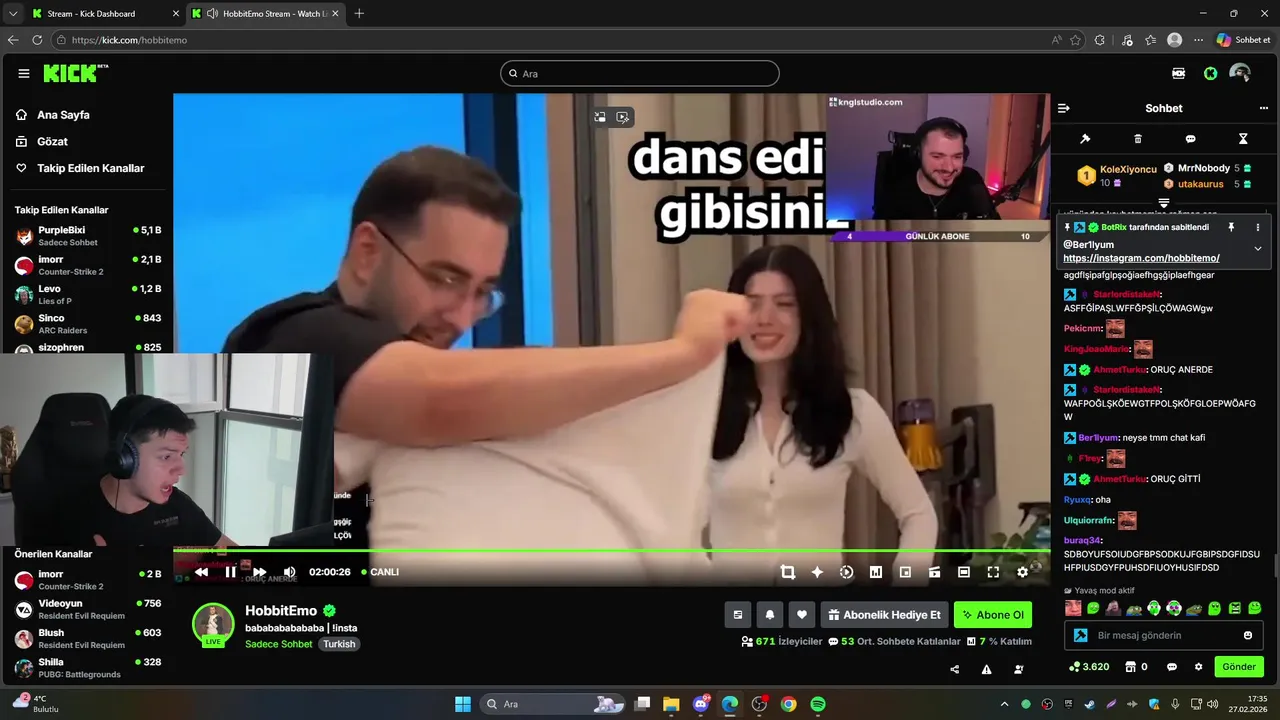Open the browser tab list dropdown

click(12, 14)
